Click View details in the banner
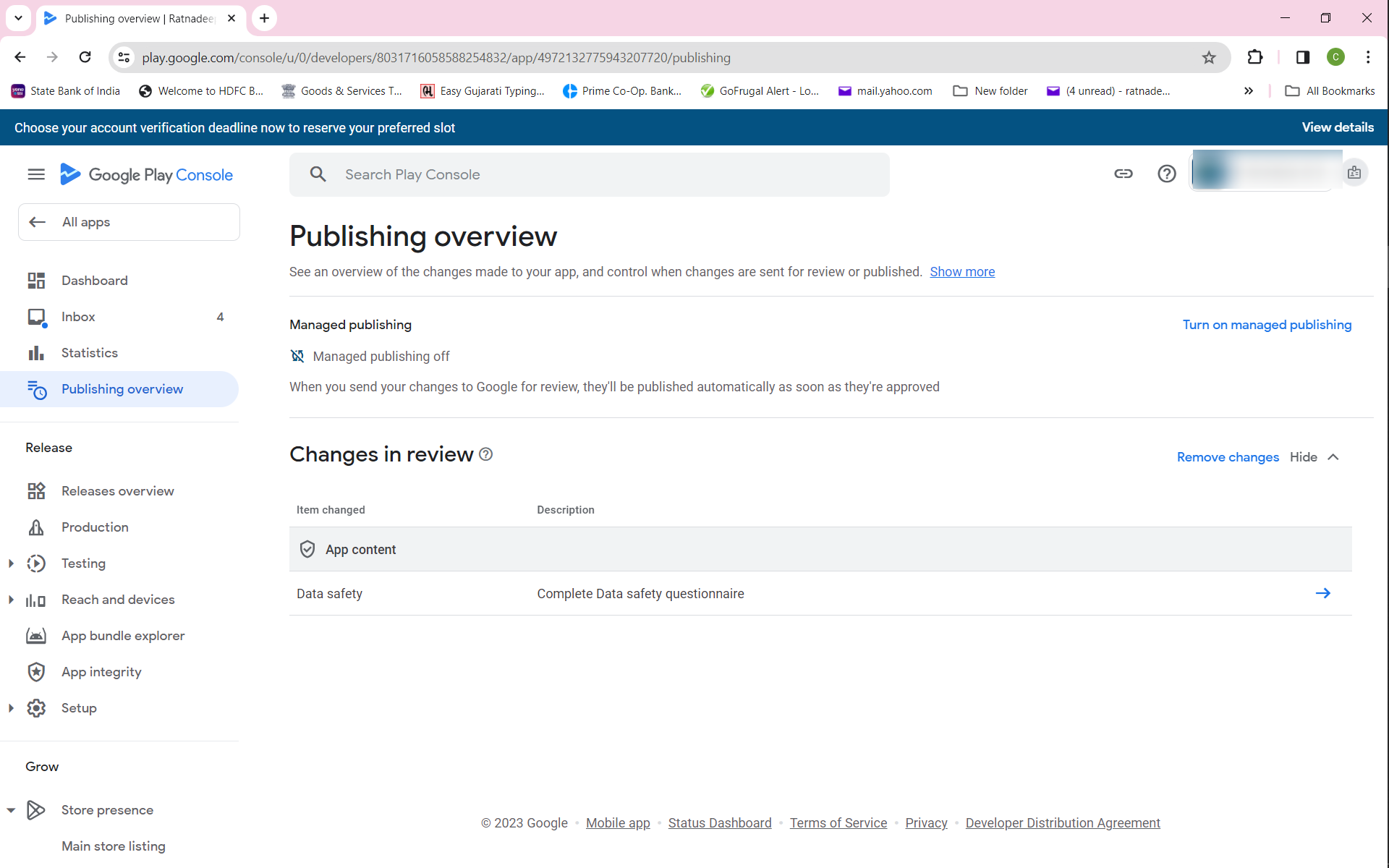 [1337, 127]
